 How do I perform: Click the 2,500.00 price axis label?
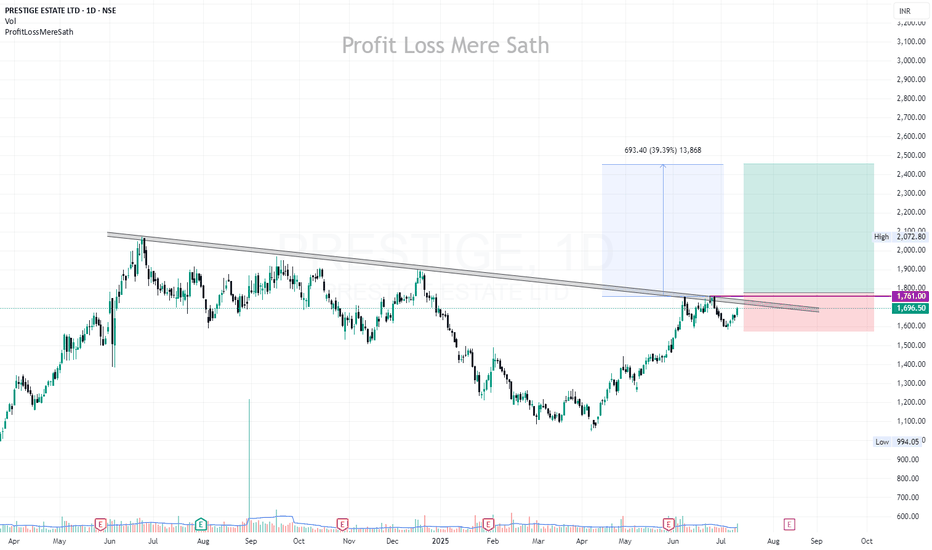coord(911,155)
